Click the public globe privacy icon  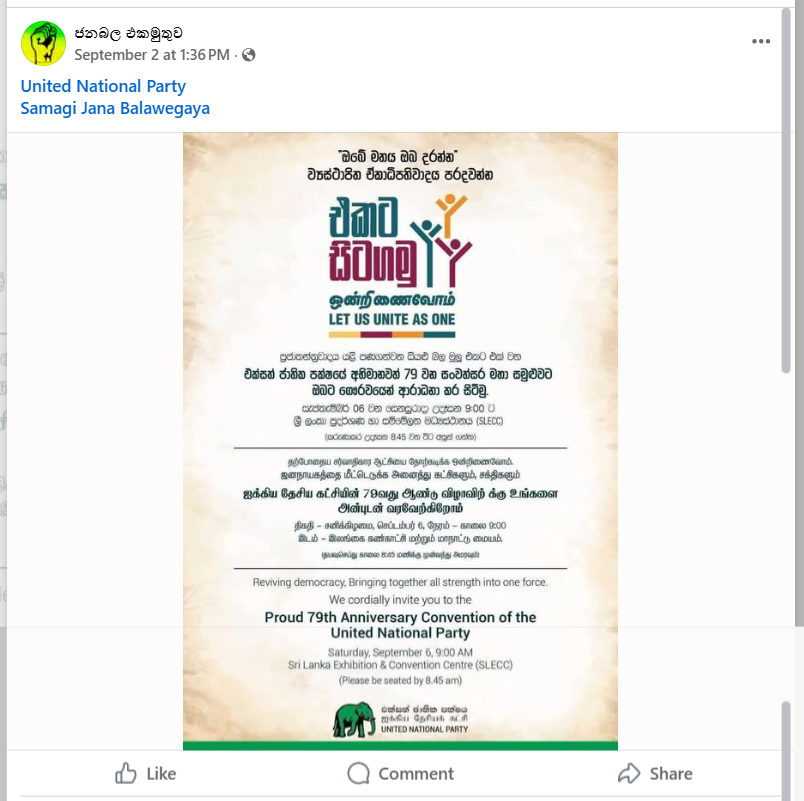click(x=249, y=55)
